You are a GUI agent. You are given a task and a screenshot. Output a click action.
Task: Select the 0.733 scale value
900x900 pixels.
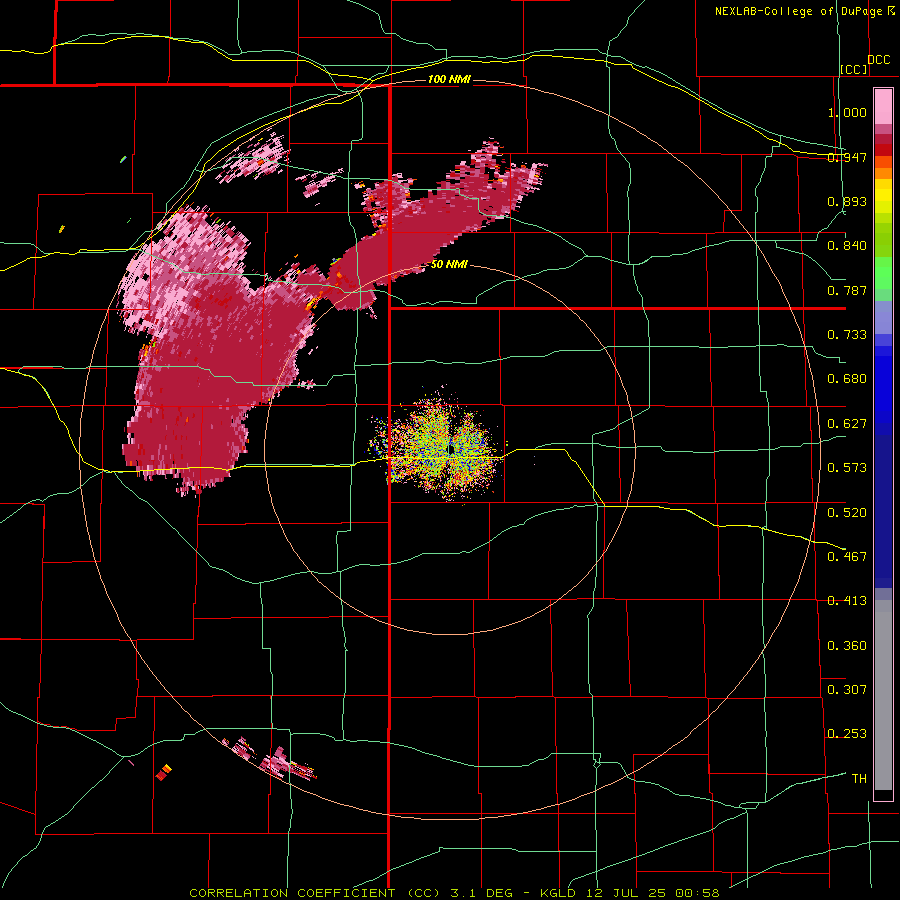[847, 335]
